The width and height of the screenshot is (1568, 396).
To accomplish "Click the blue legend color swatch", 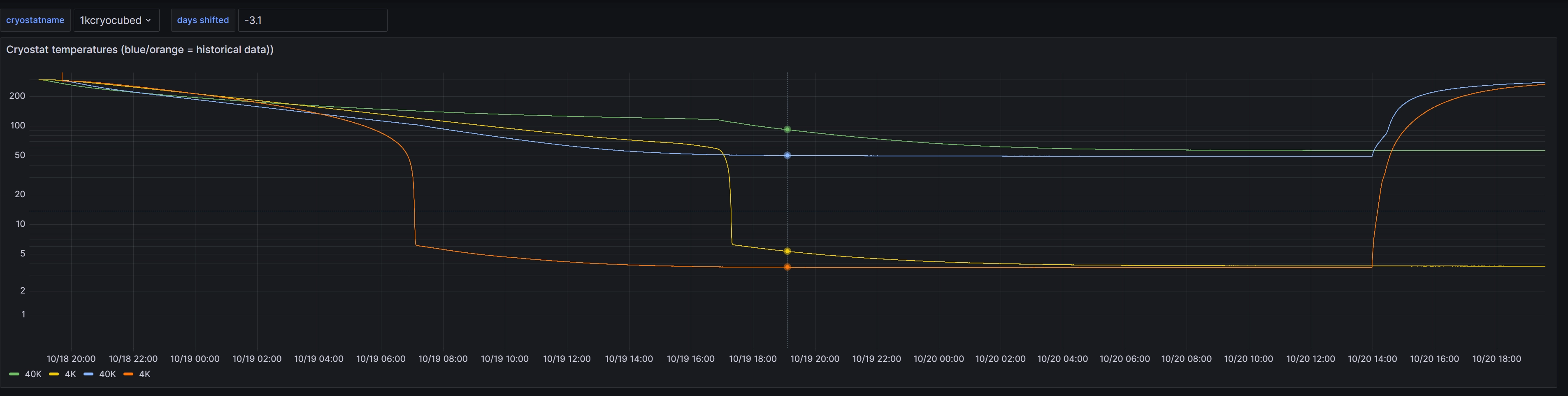I will pyautogui.click(x=89, y=374).
